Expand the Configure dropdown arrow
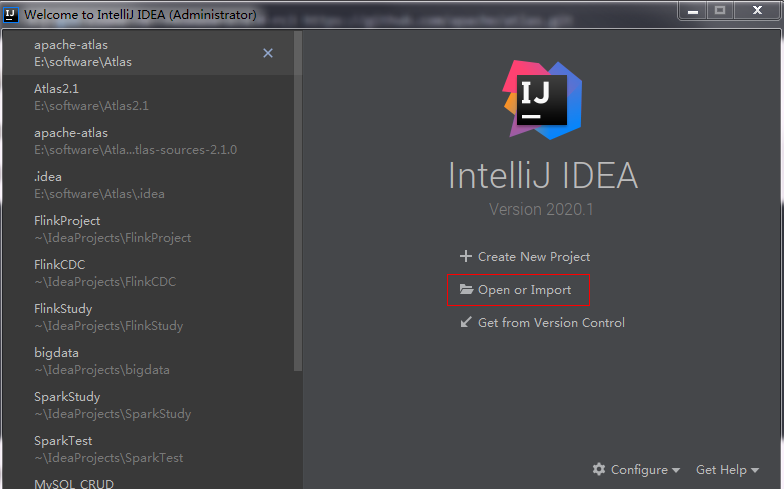Viewport: 784px width, 489px height. click(x=676, y=470)
